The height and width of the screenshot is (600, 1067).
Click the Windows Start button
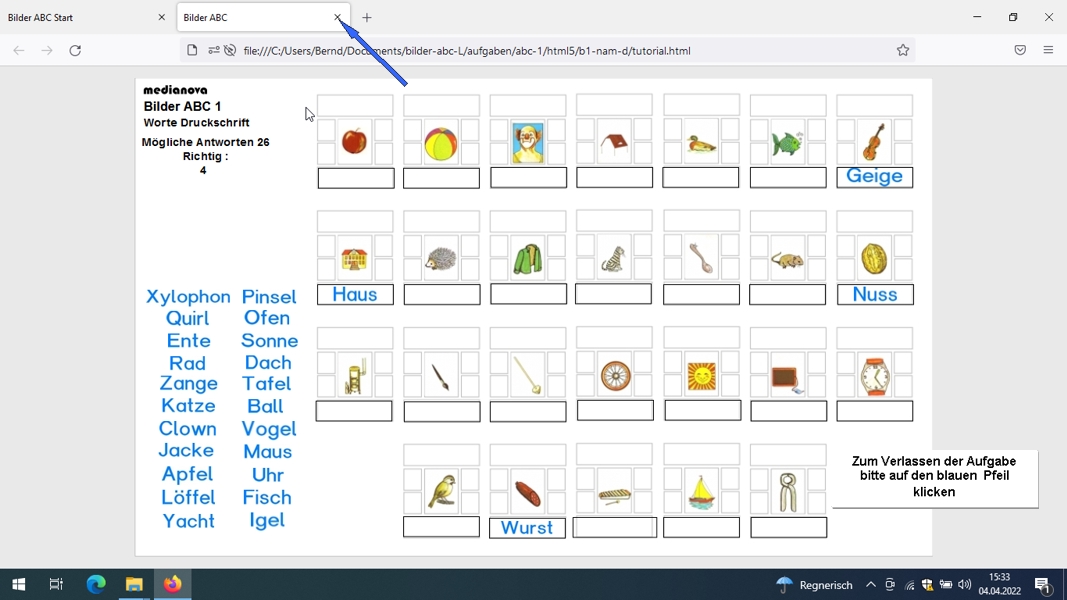coord(19,584)
